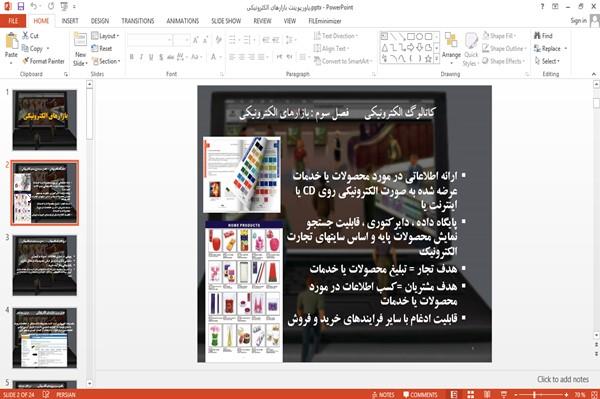
Task: Switch to the DESIGN tab
Action: pyautogui.click(x=100, y=21)
